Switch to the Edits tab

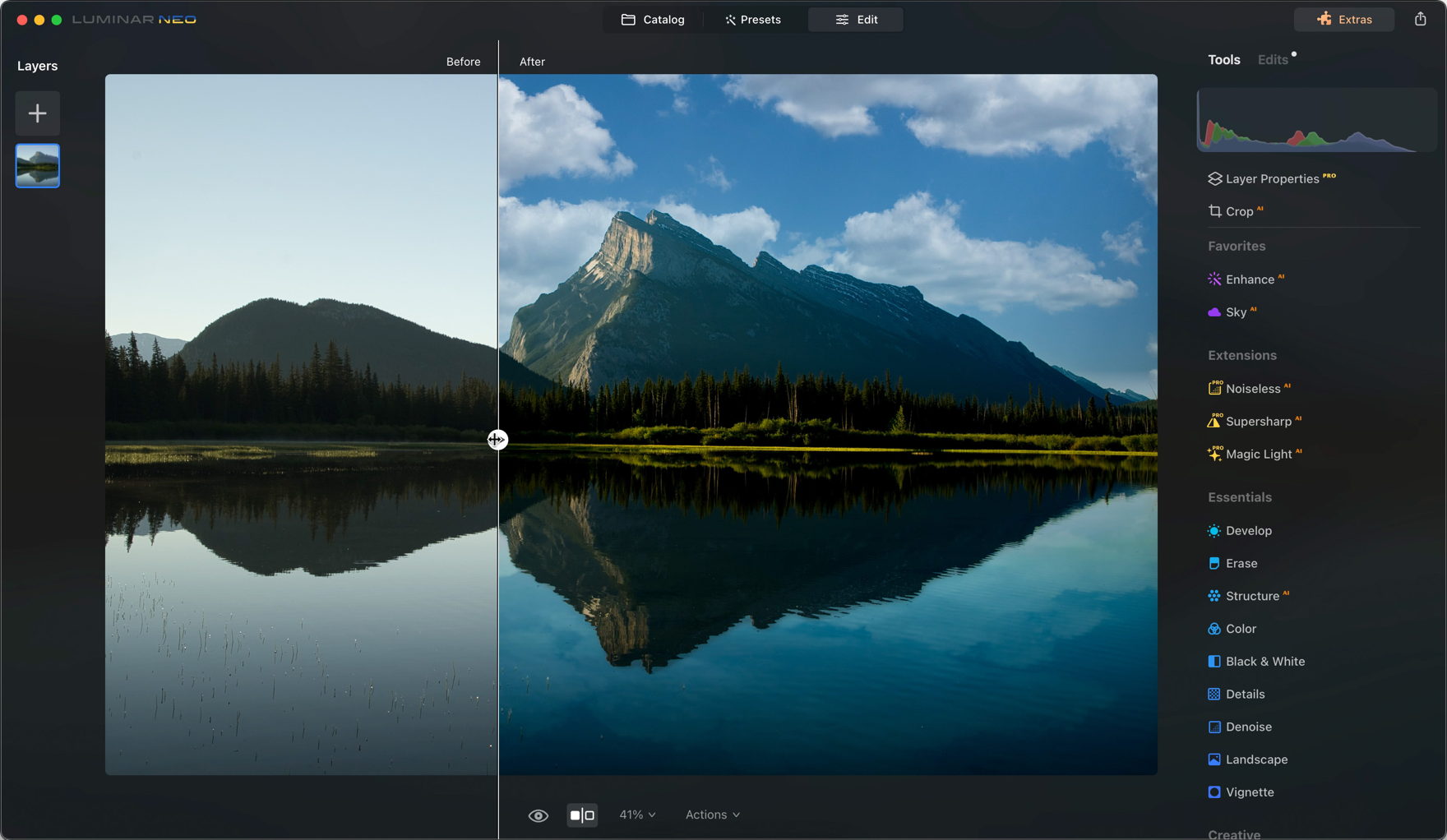(x=1272, y=60)
